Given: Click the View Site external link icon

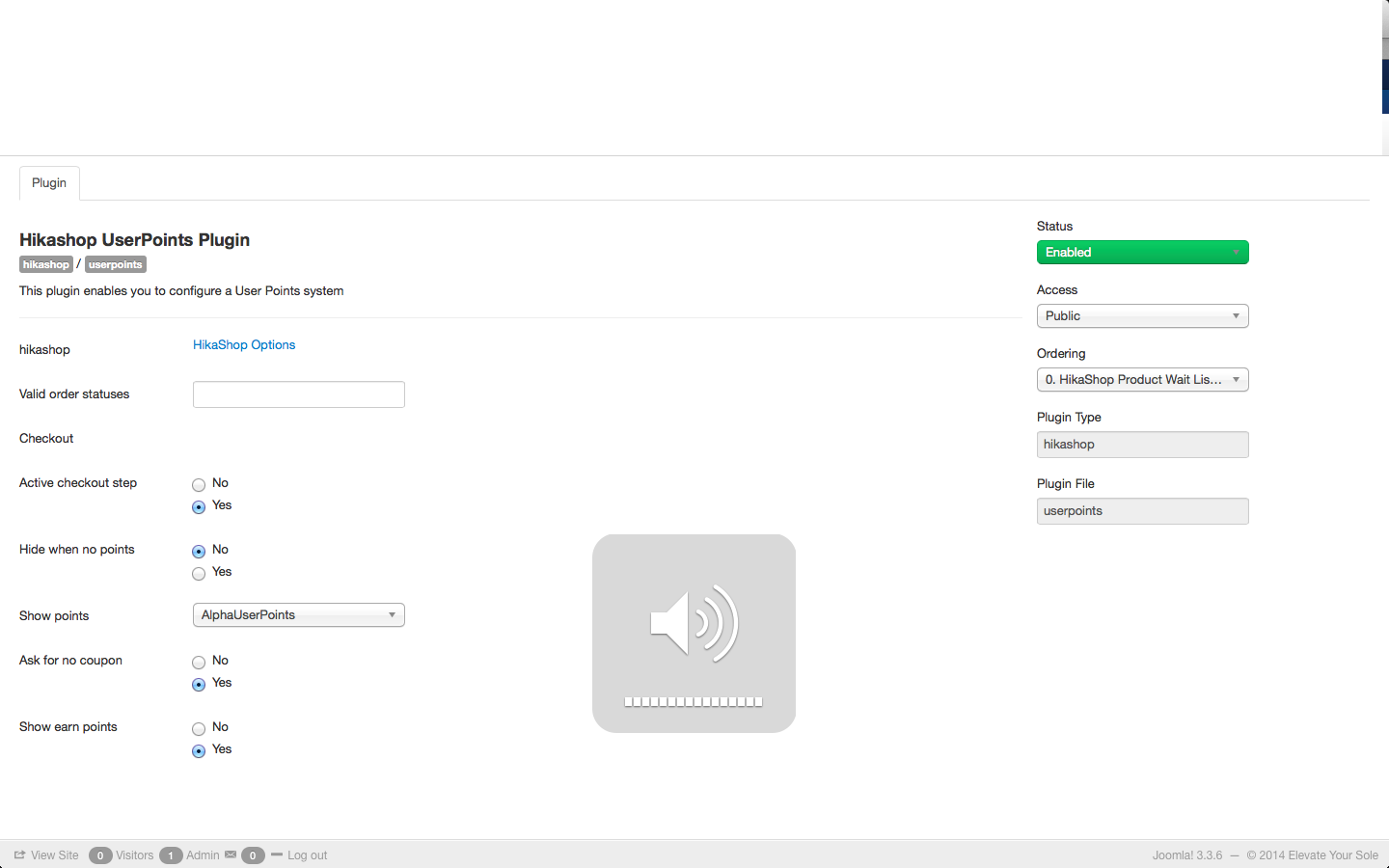Looking at the screenshot, I should coord(19,854).
